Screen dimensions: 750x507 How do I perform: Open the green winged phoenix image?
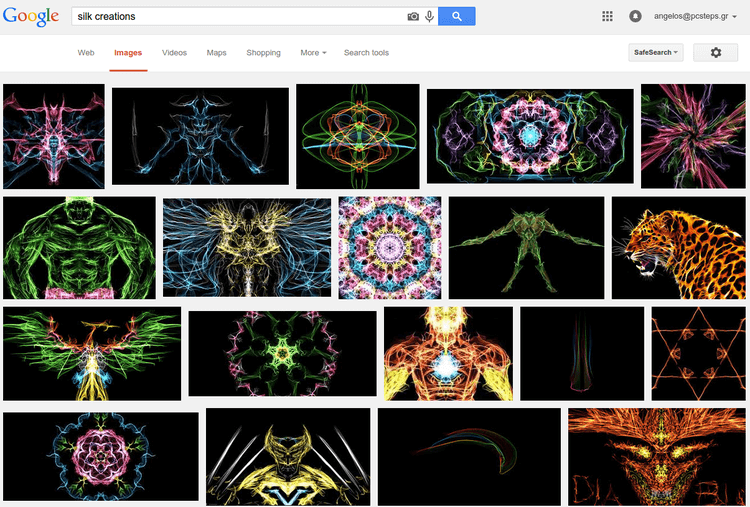tap(92, 353)
